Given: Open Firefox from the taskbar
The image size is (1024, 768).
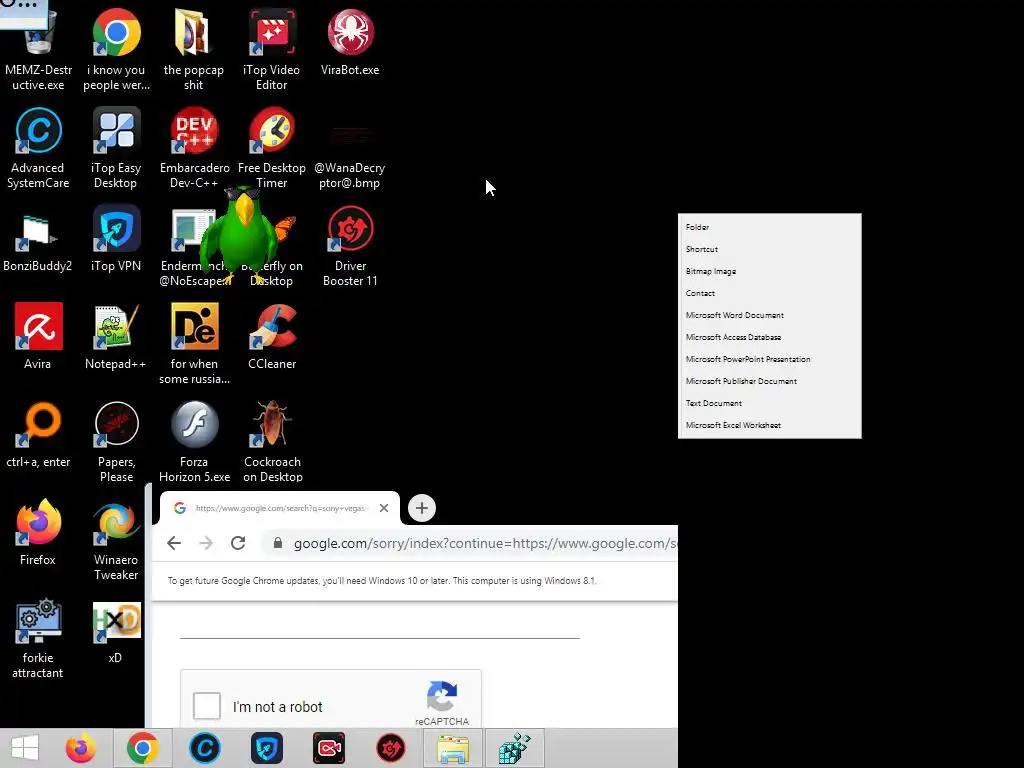Looking at the screenshot, I should point(81,748).
